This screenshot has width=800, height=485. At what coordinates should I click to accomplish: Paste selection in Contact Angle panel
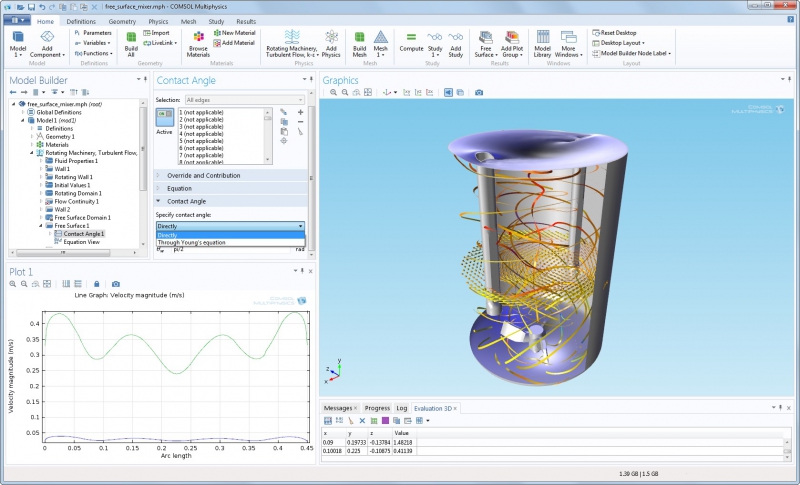click(x=284, y=132)
